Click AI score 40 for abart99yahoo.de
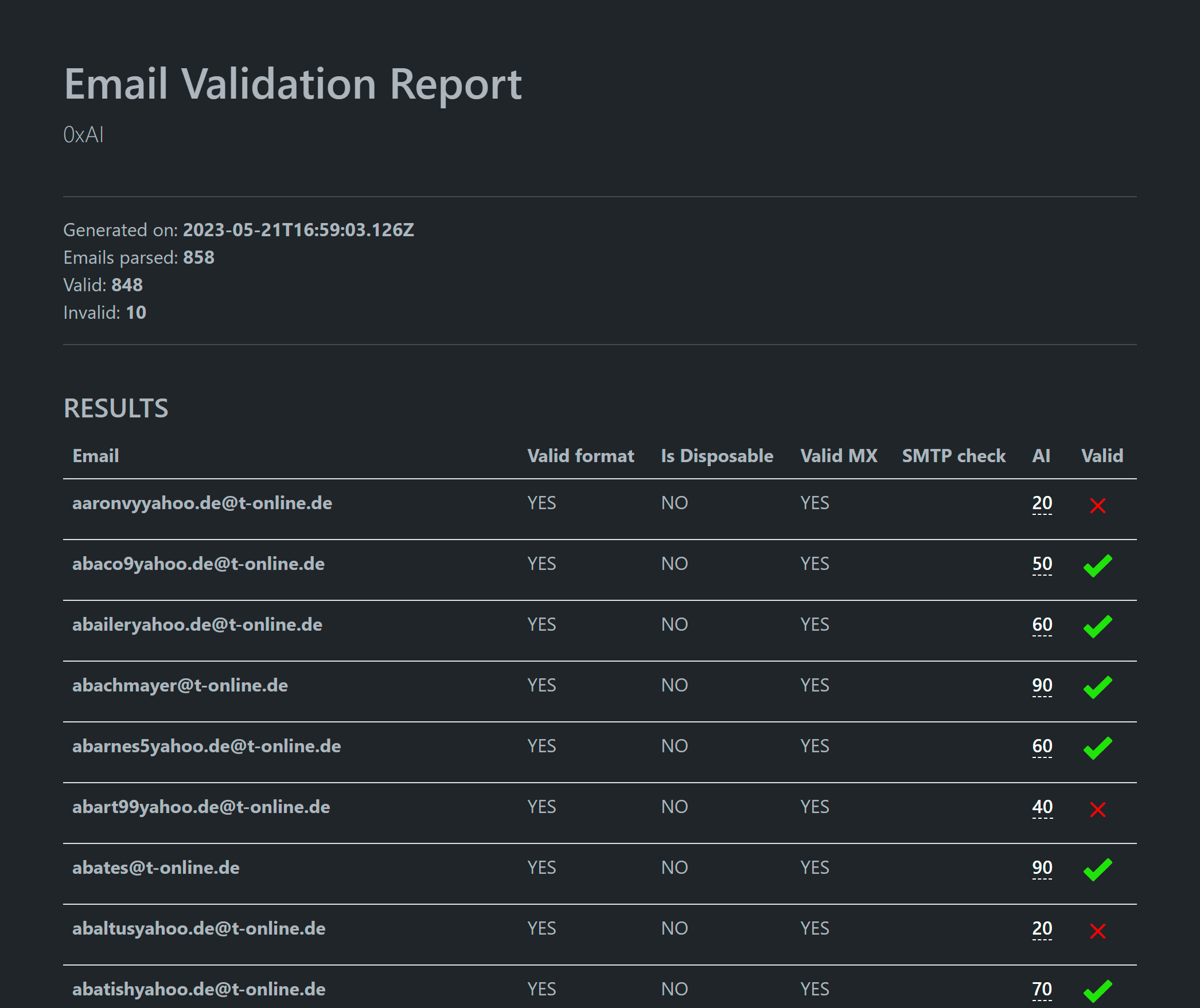 click(1042, 807)
